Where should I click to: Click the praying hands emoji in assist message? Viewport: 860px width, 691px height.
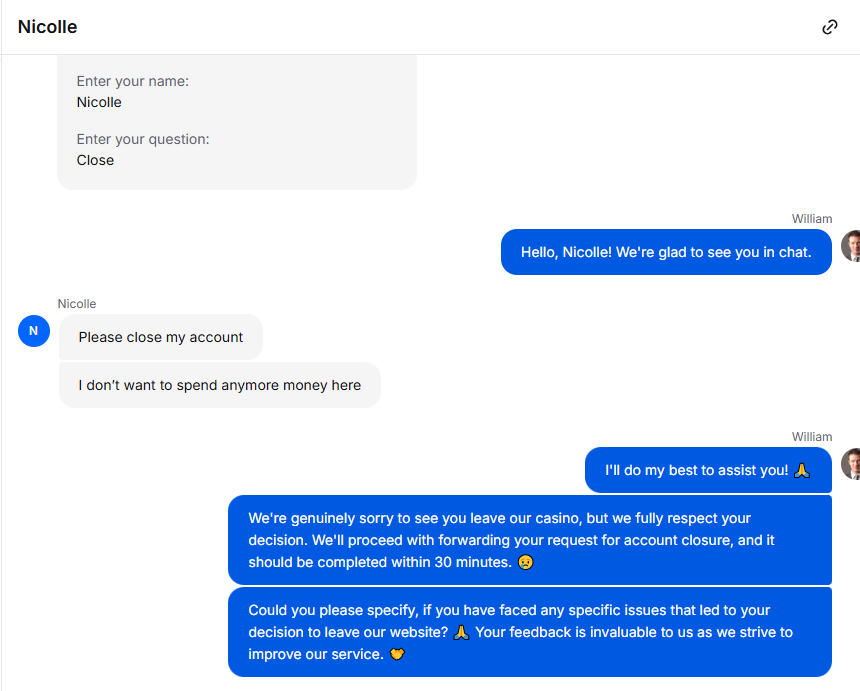pos(802,471)
